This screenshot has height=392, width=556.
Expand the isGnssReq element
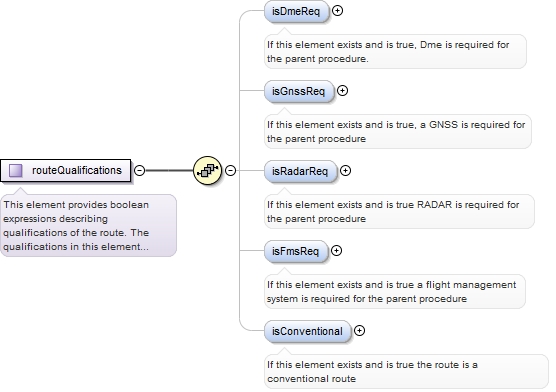[x=343, y=91]
